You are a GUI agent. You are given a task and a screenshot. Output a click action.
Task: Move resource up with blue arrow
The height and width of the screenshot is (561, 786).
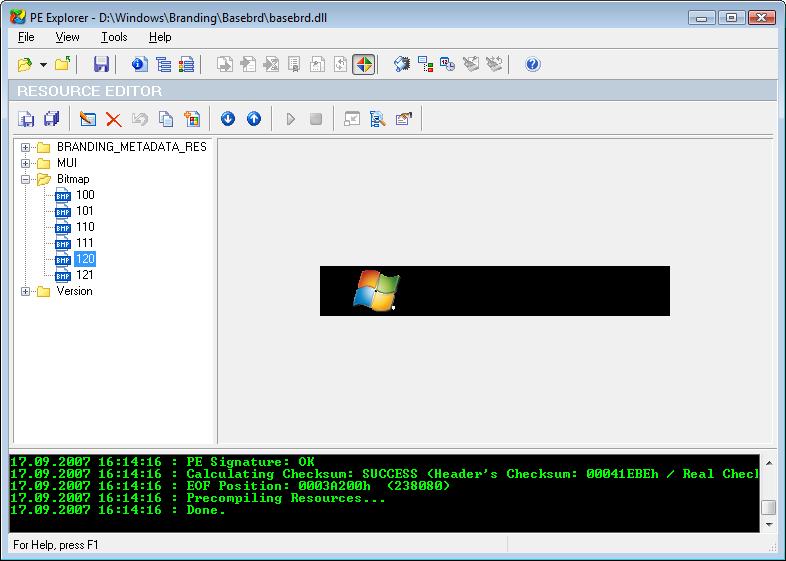(x=254, y=119)
